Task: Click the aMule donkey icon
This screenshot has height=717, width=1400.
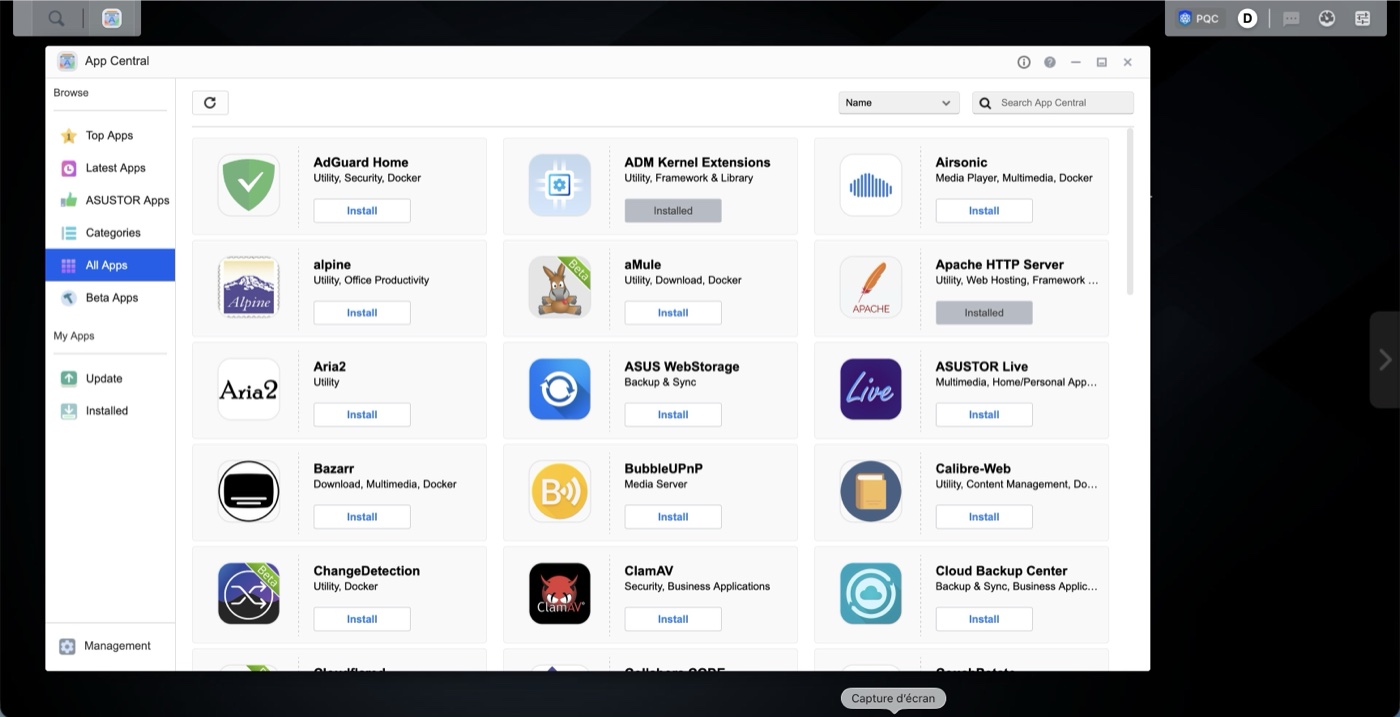Action: tap(560, 287)
